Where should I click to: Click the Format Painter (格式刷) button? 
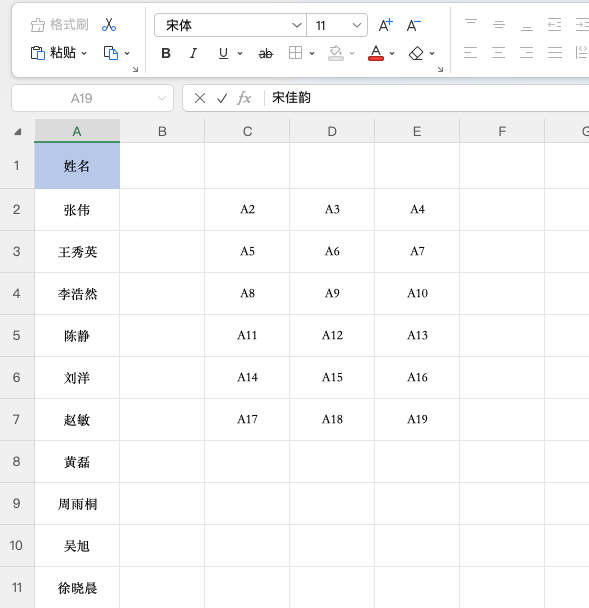tap(59, 25)
